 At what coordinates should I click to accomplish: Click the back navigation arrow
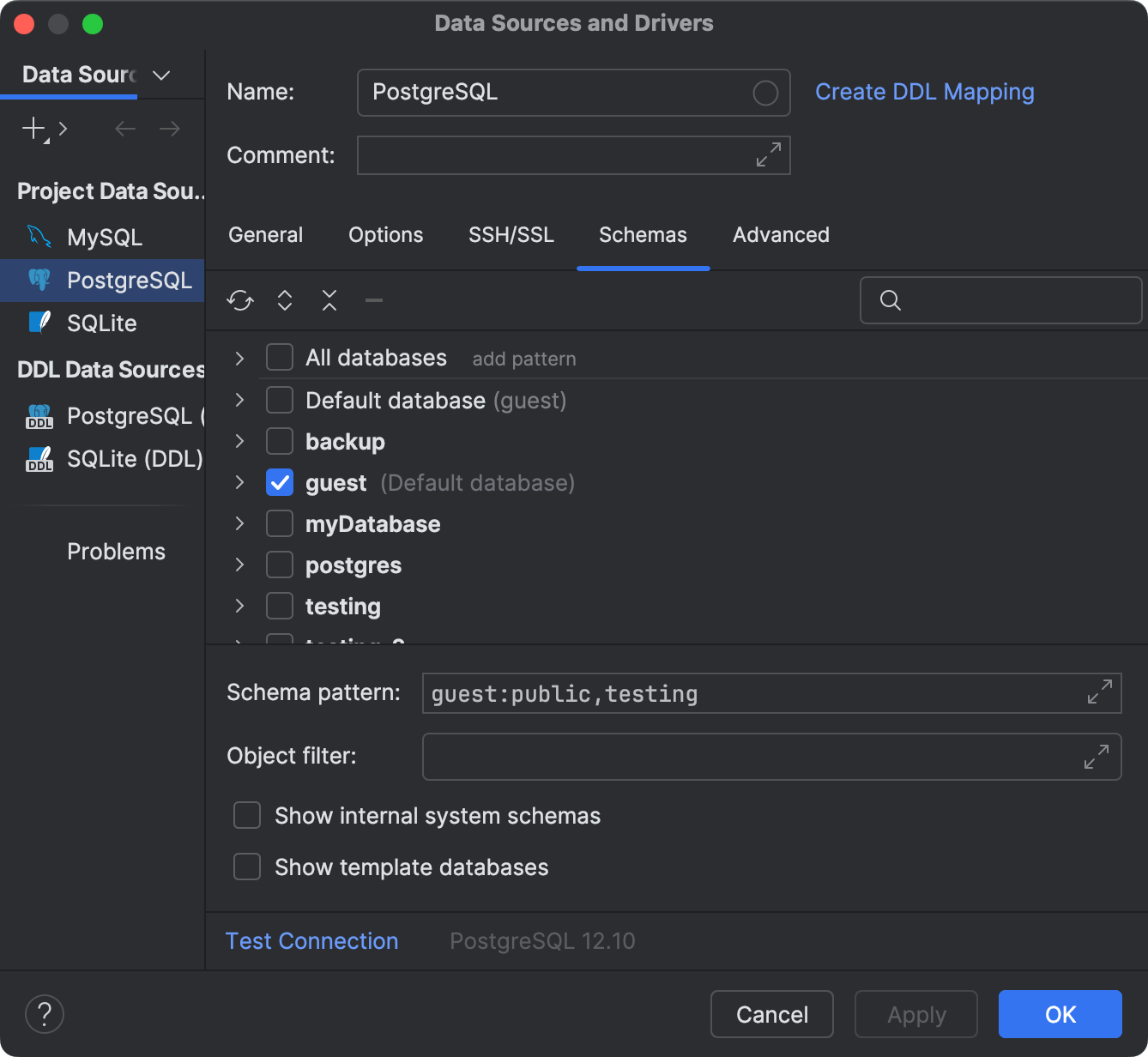coord(124,129)
